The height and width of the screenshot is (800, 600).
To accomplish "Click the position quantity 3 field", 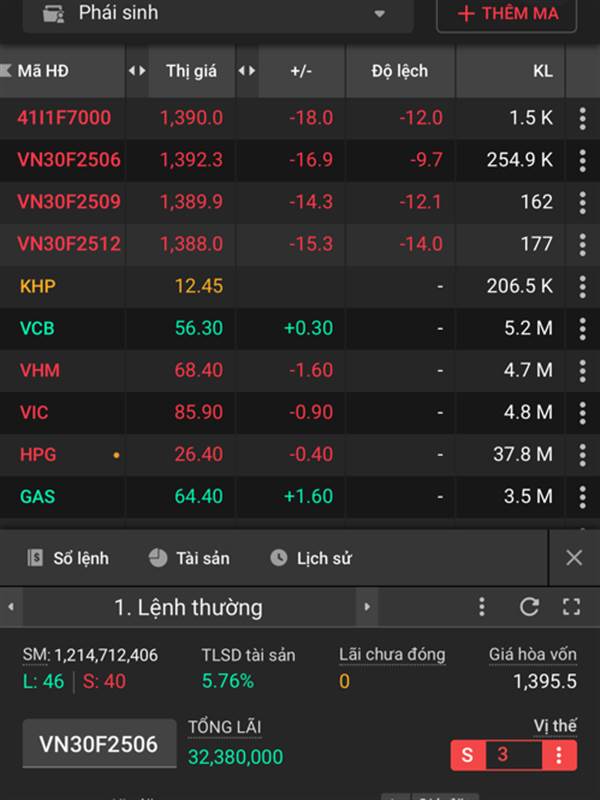I will tap(513, 755).
